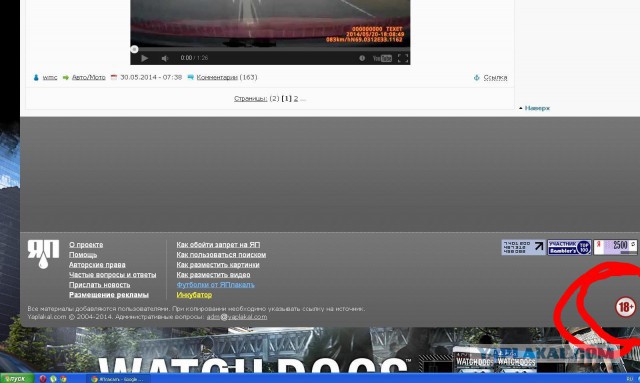The height and width of the screenshot is (383, 640).
Task: Open the Авто/Мото category link
Action: point(89,77)
